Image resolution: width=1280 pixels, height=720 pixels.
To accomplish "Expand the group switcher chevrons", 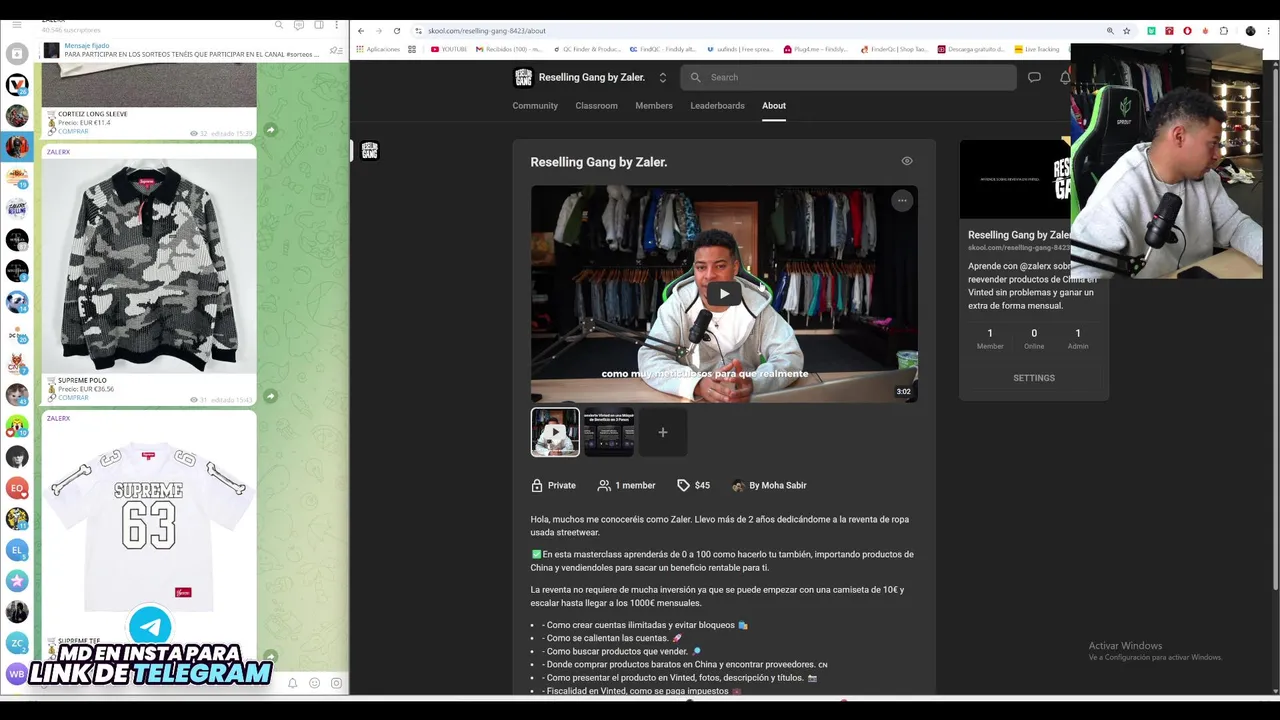I will 662,77.
